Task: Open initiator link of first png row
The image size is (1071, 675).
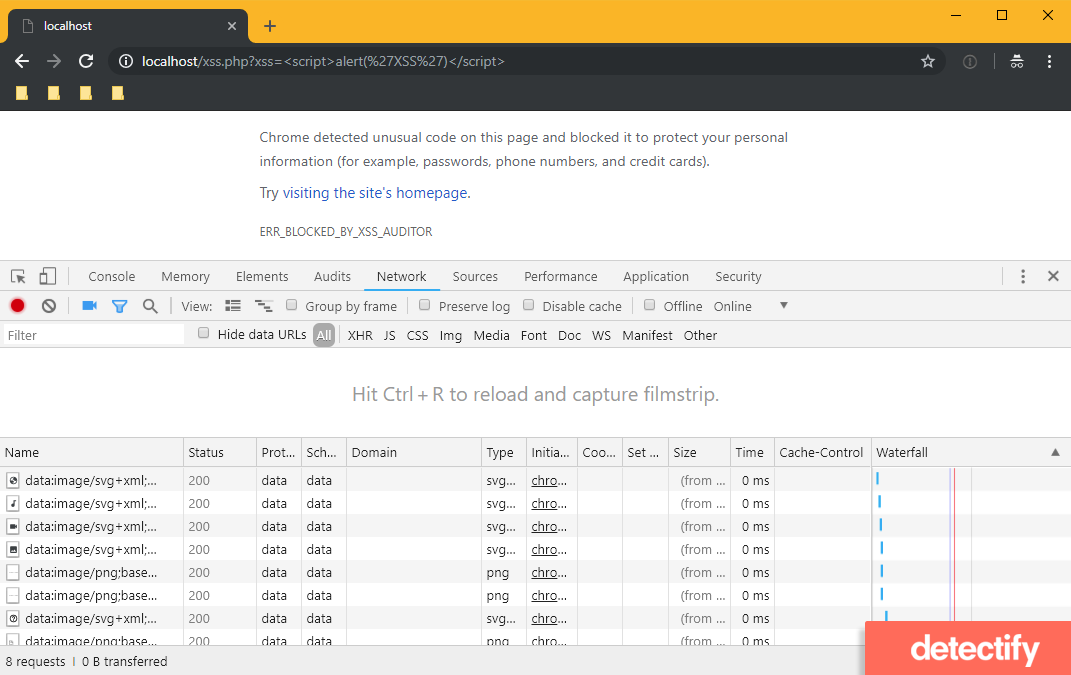Action: (549, 573)
